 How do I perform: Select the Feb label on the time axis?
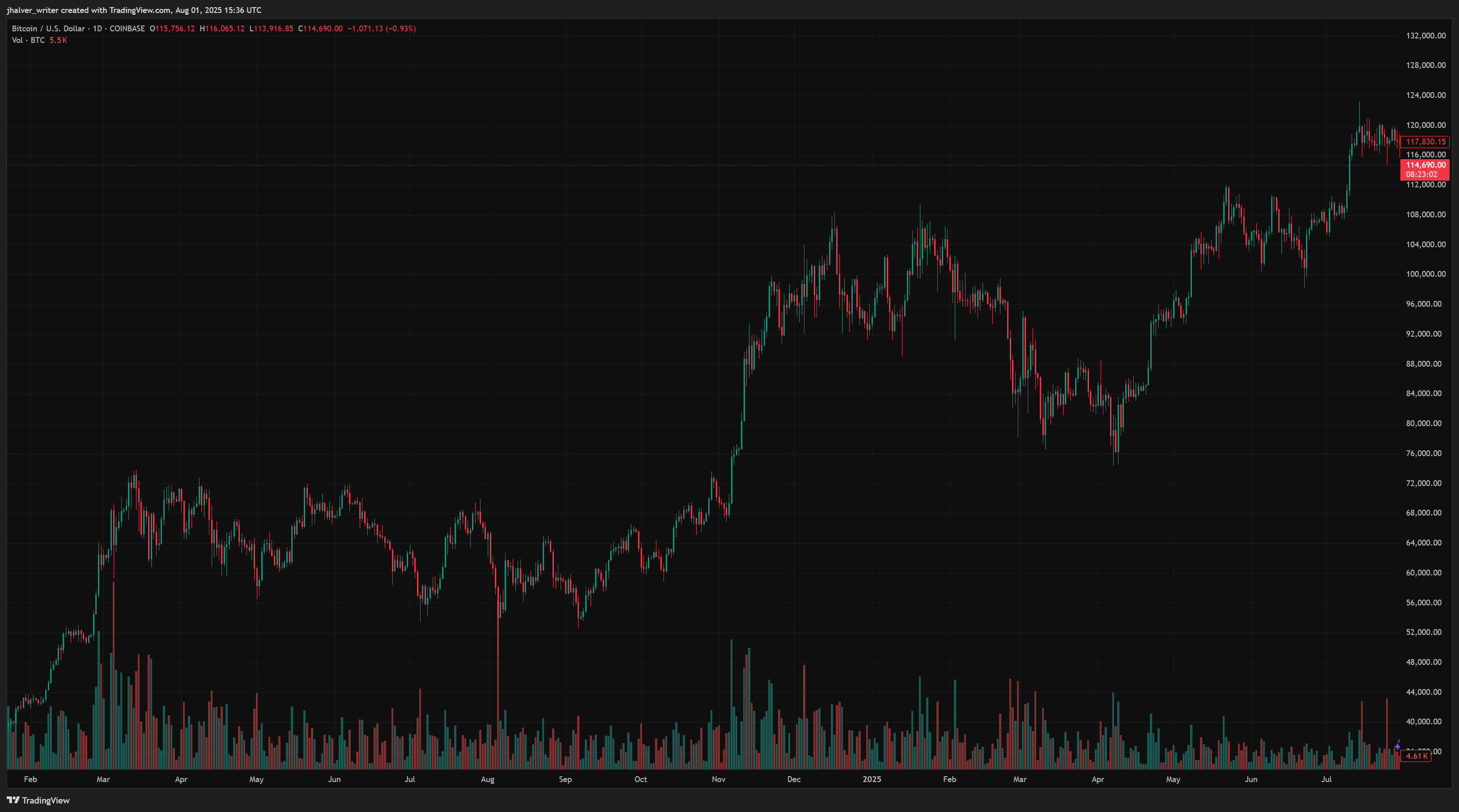pyautogui.click(x=30, y=779)
